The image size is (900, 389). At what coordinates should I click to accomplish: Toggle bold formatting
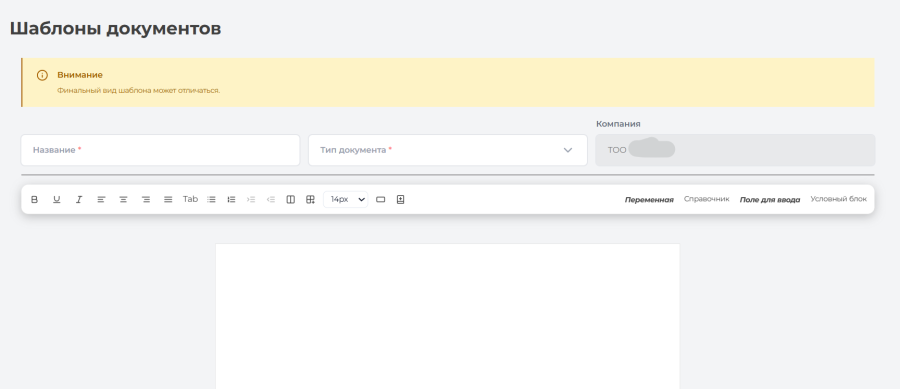(34, 199)
